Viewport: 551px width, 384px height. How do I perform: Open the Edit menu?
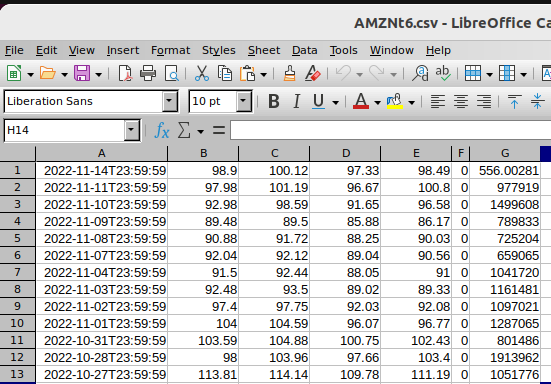[46, 50]
